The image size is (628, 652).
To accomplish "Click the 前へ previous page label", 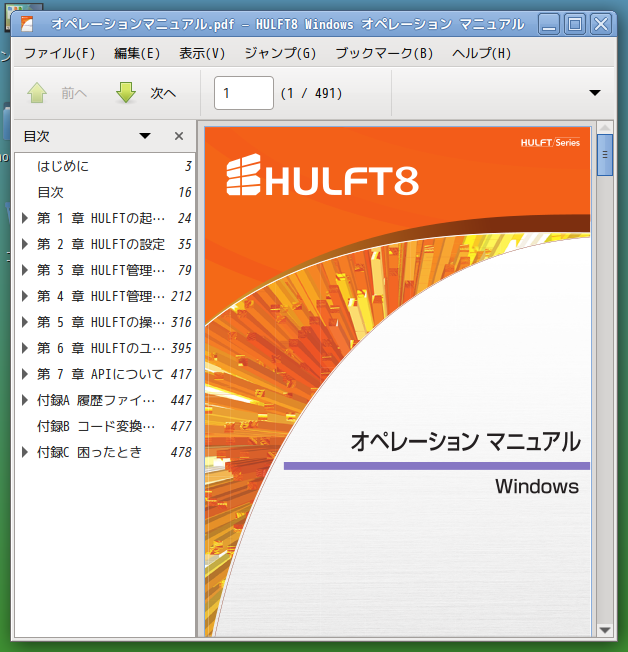I will tap(74, 93).
